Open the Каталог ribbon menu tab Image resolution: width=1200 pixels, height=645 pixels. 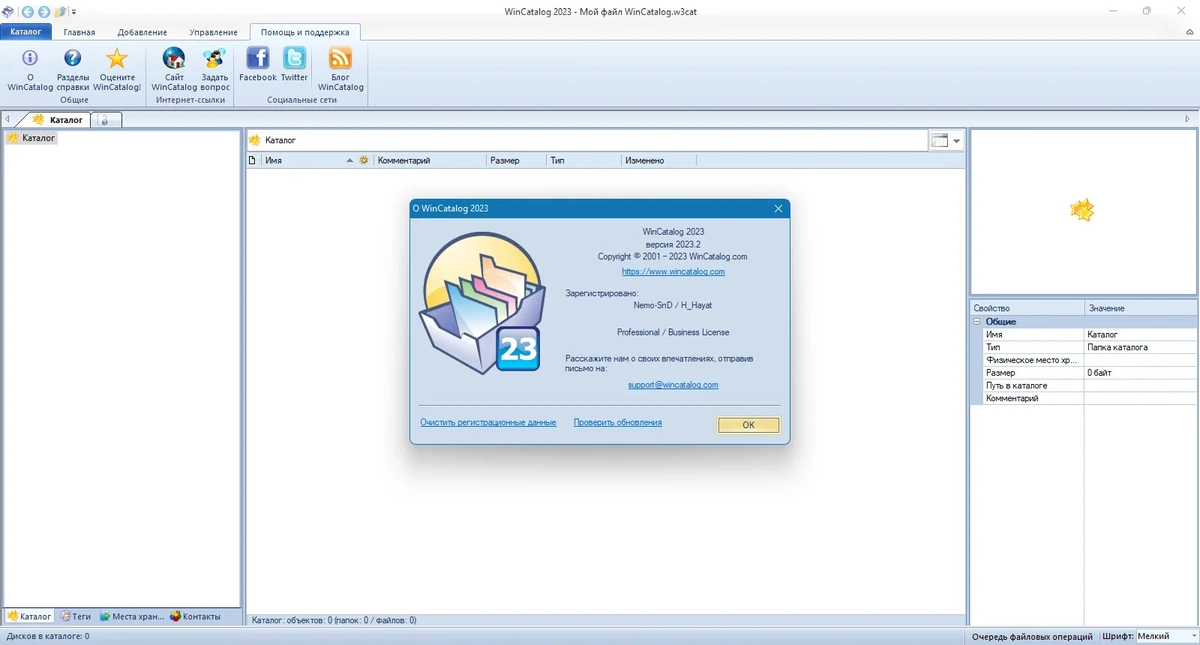click(x=25, y=32)
